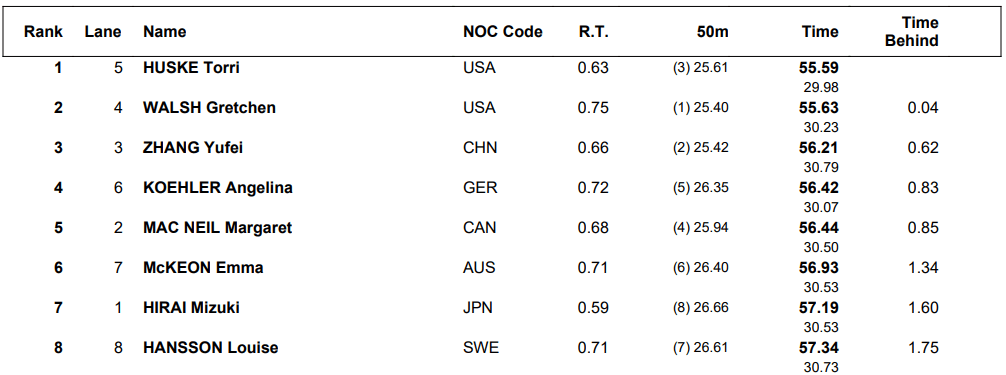Click the winning time 55.59
Image resolution: width=1006 pixels, height=375 pixels.
click(819, 67)
